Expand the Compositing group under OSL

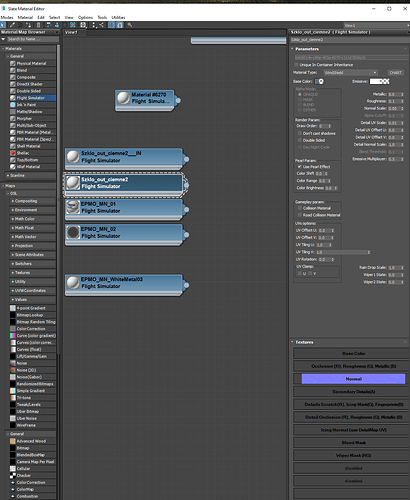[26, 201]
